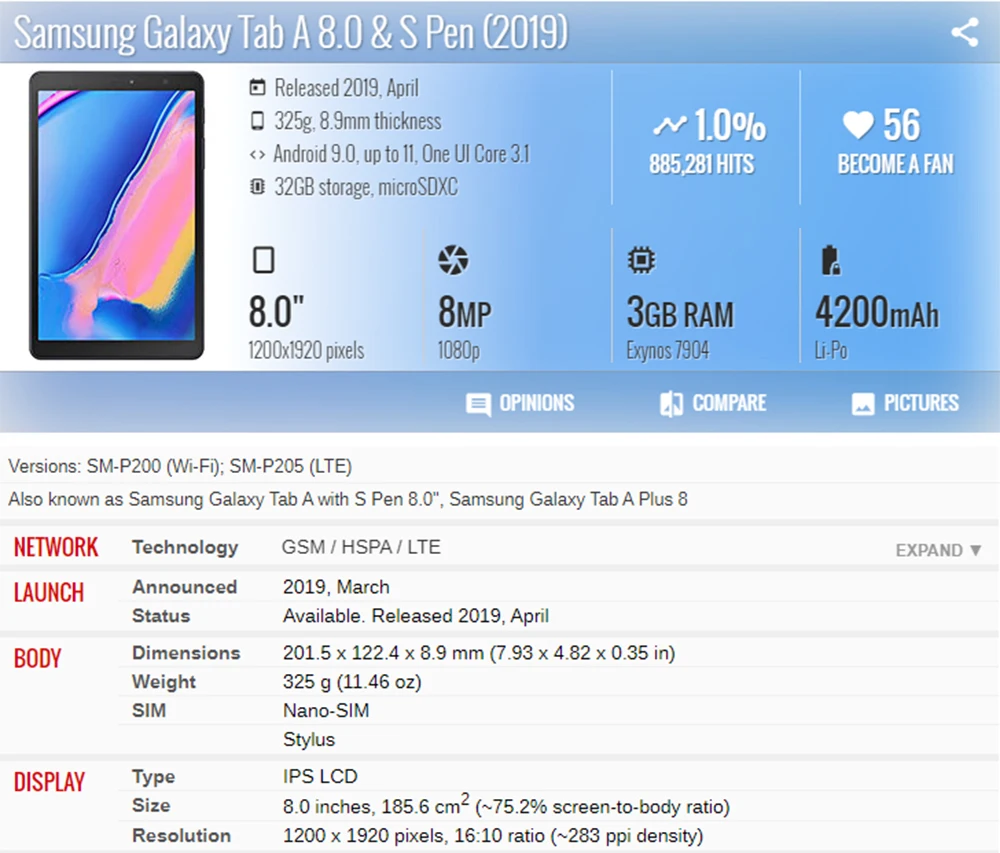
Task: Click the Exynos 7904 chipset text
Action: point(668,351)
